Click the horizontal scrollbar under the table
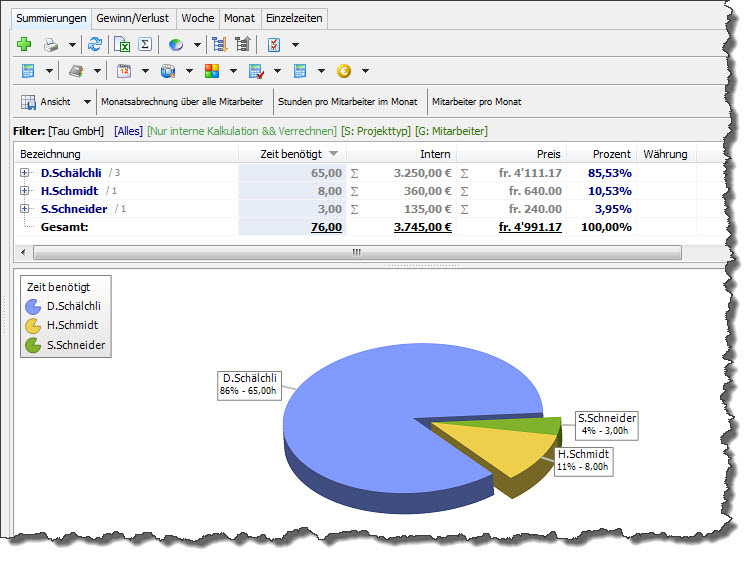The image size is (752, 561). tap(357, 252)
